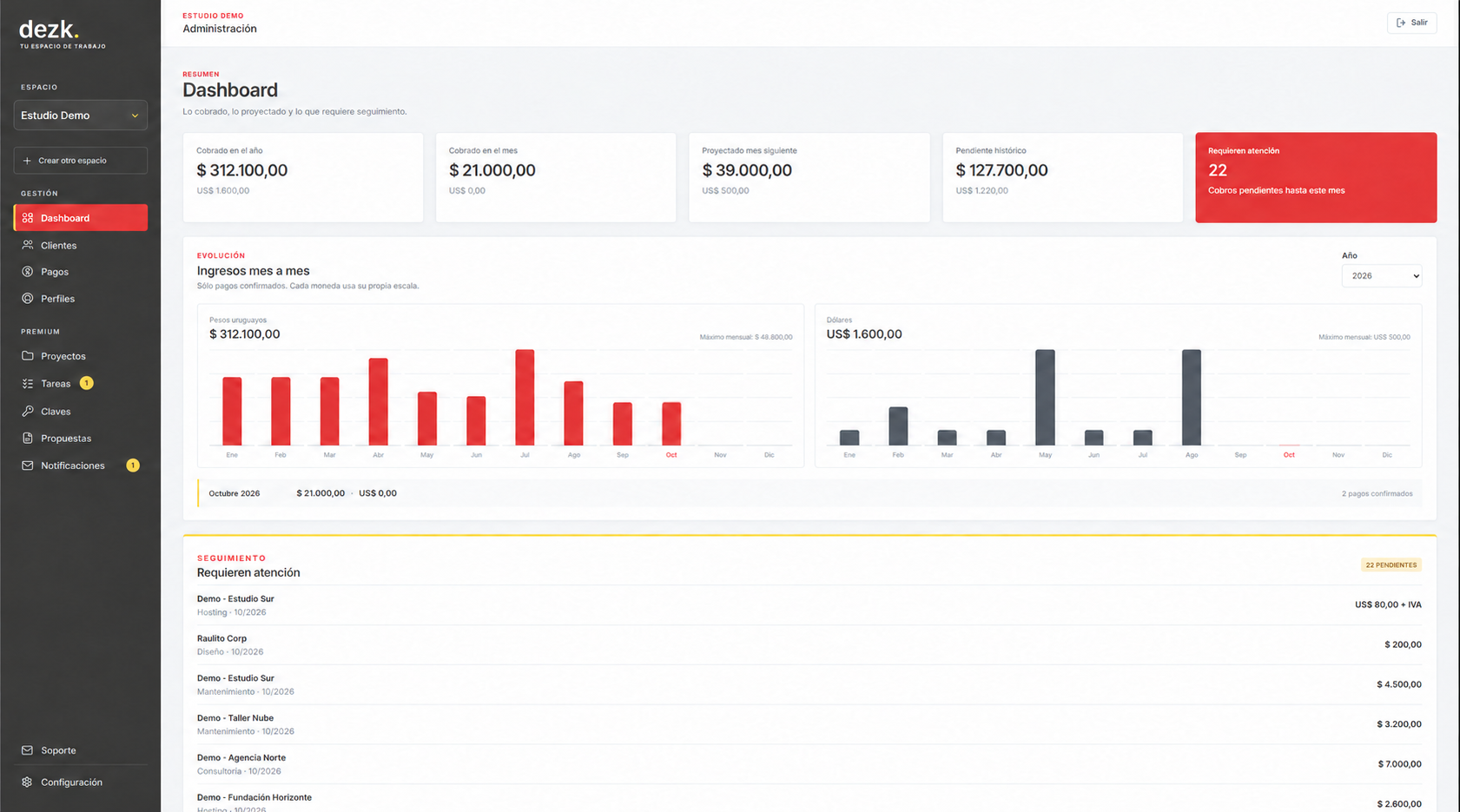Screen dimensions: 1460x812
Task: Click the Perfiles user icon
Action: click(28, 298)
